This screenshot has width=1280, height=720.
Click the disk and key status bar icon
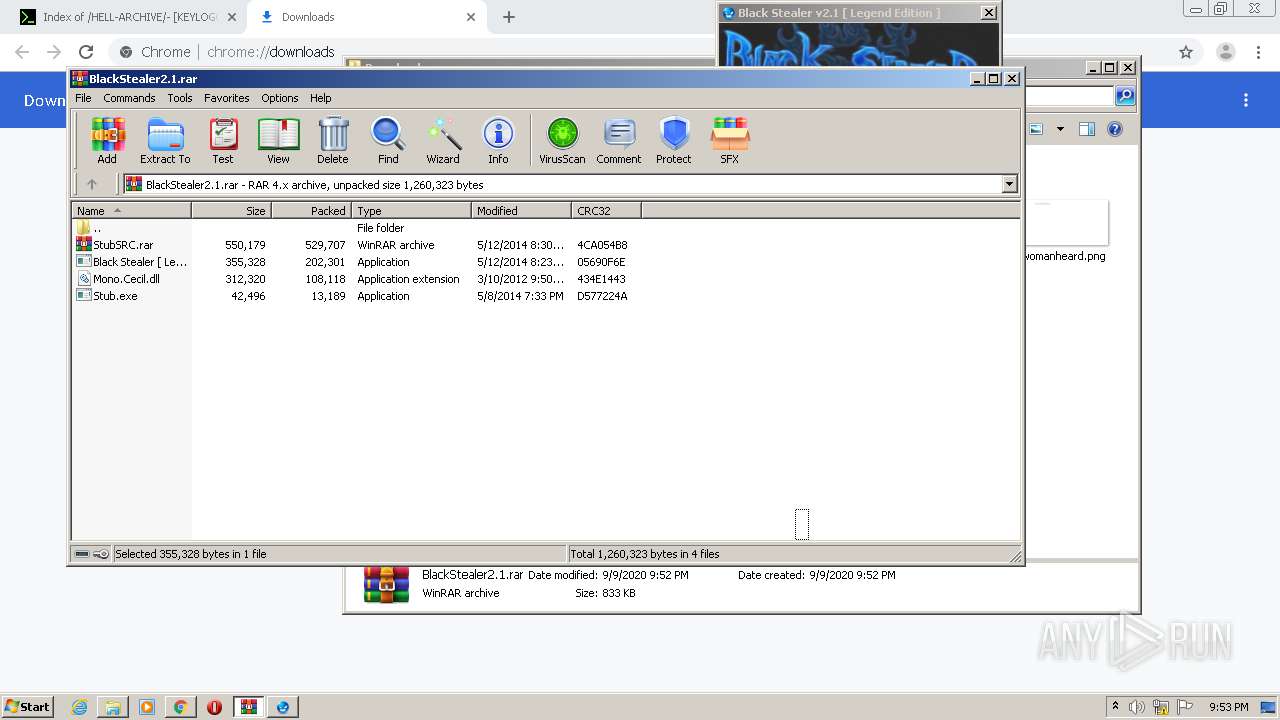coord(92,553)
